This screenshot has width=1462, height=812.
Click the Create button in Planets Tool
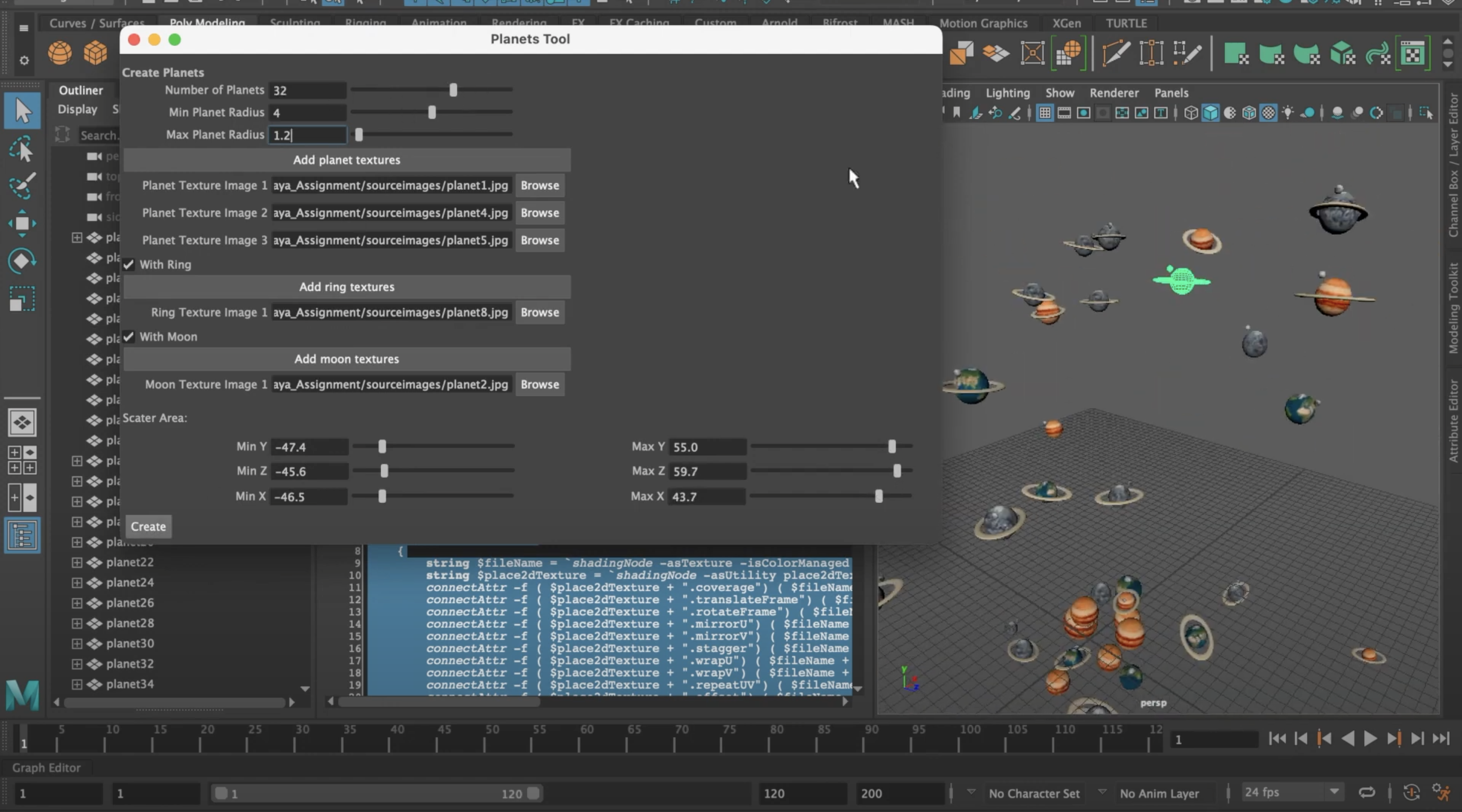pos(148,526)
